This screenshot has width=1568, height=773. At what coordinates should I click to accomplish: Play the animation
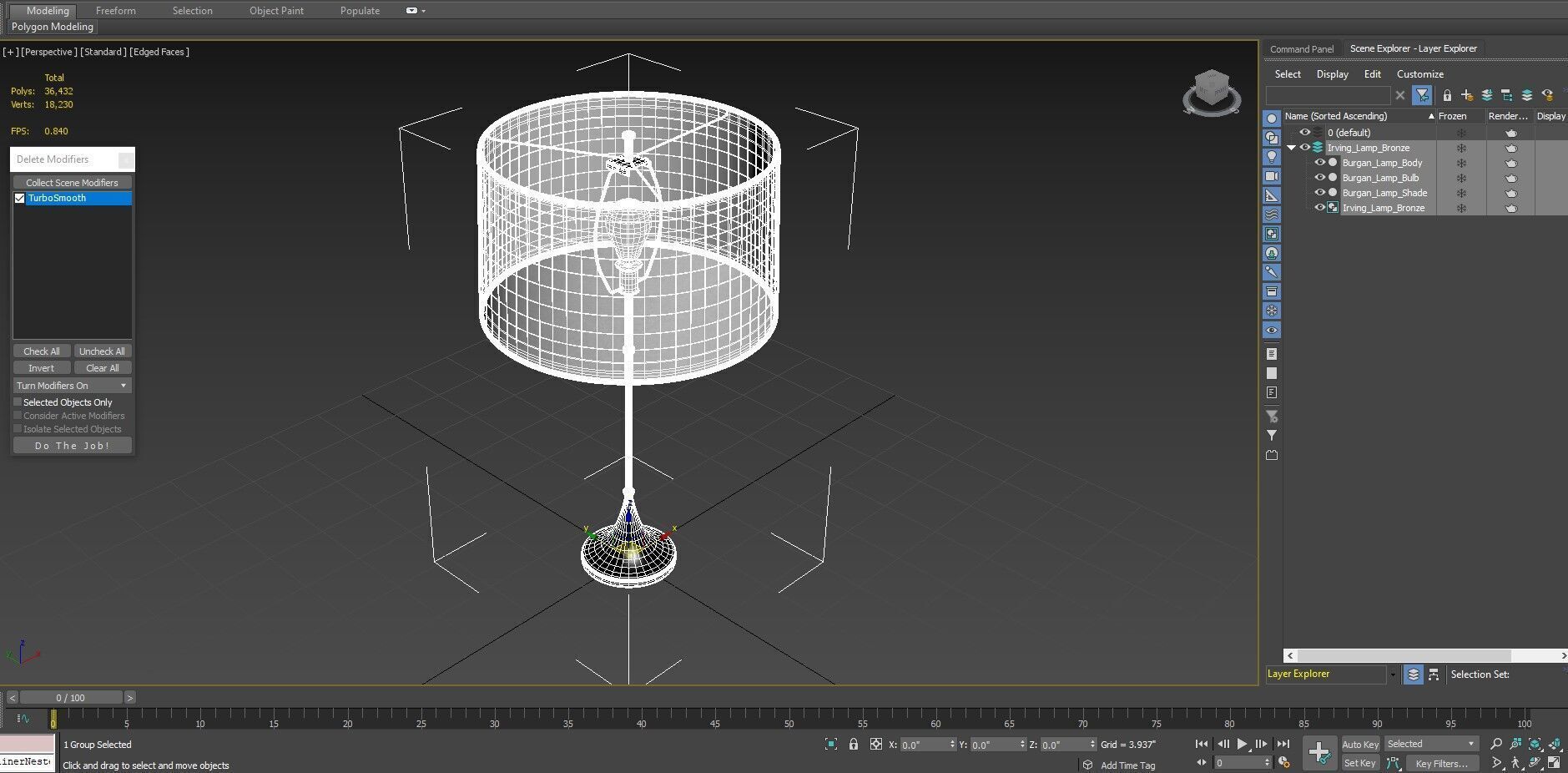pos(1242,744)
